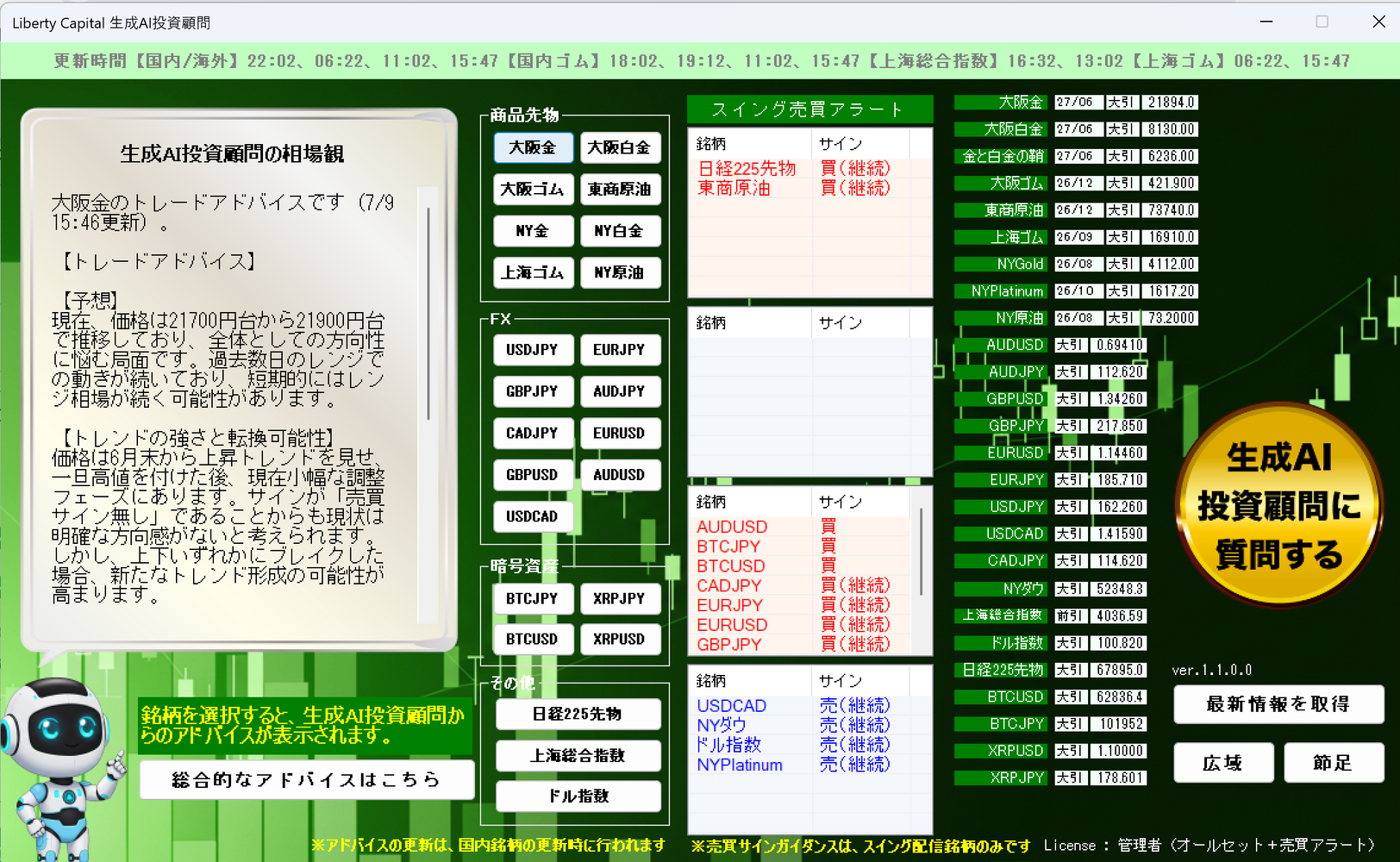Click the 上海総合指数 button
The image size is (1400, 862).
[x=578, y=755]
